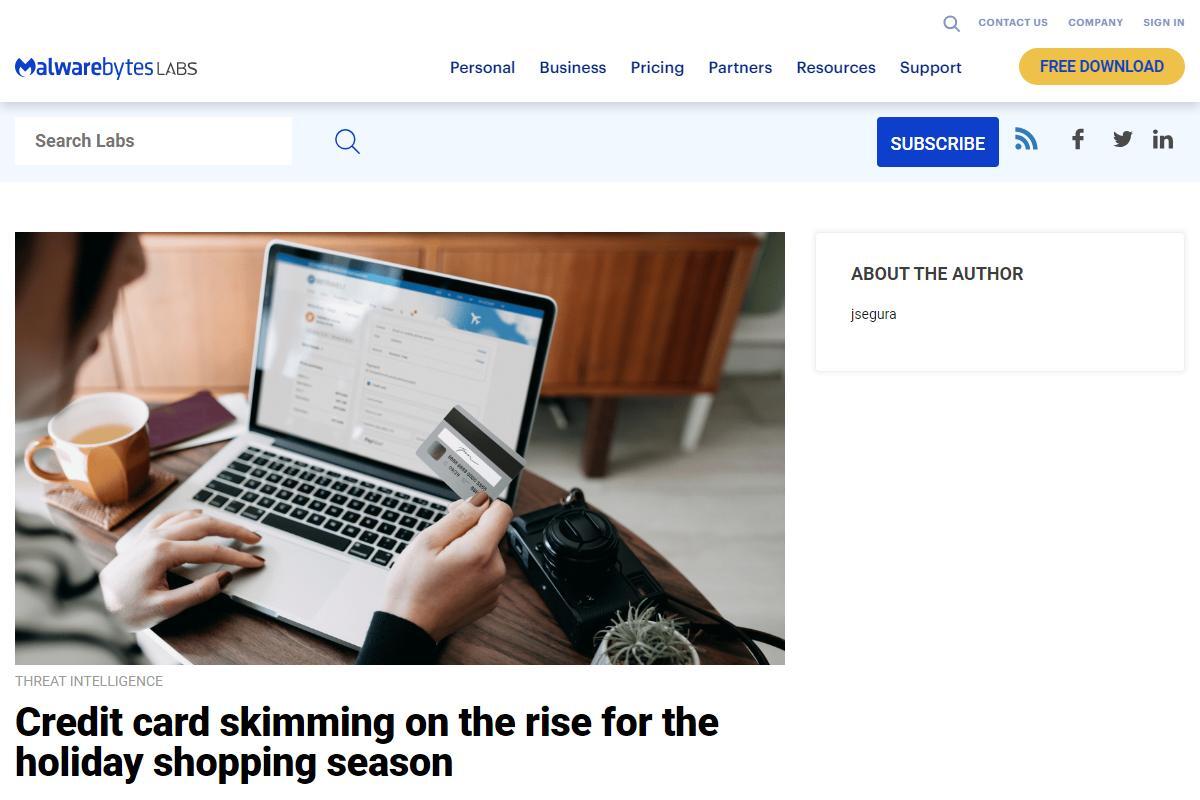
Task: Expand the Resources menu
Action: tap(836, 67)
